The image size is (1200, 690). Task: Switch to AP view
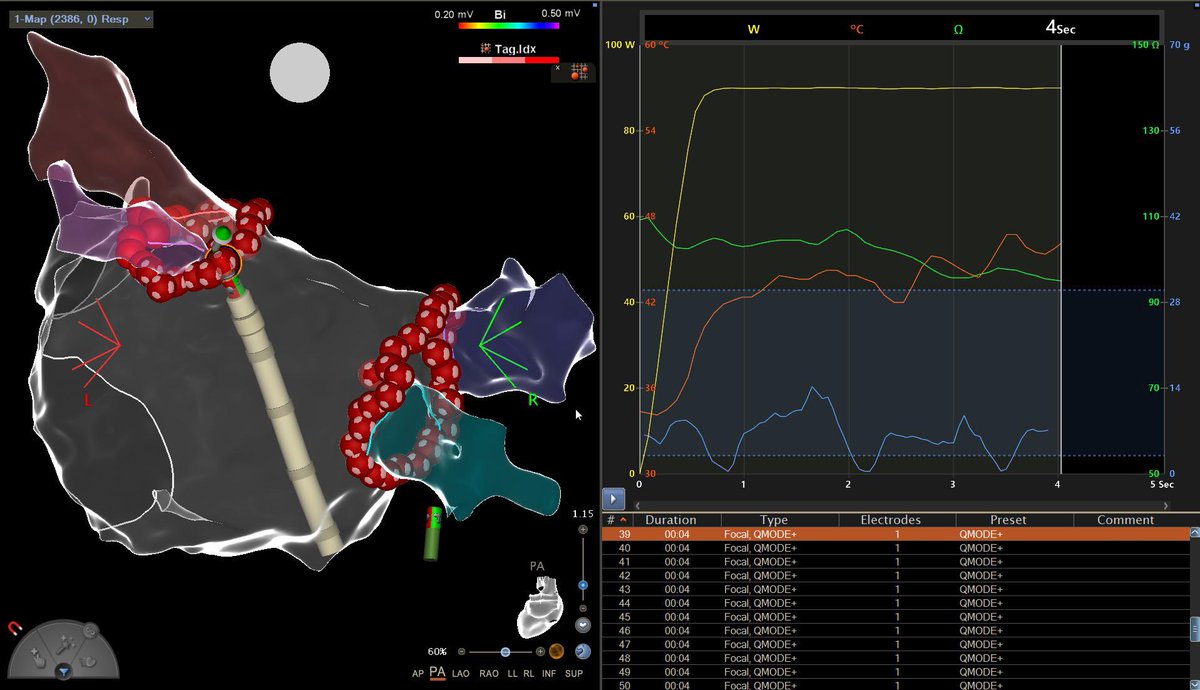418,674
